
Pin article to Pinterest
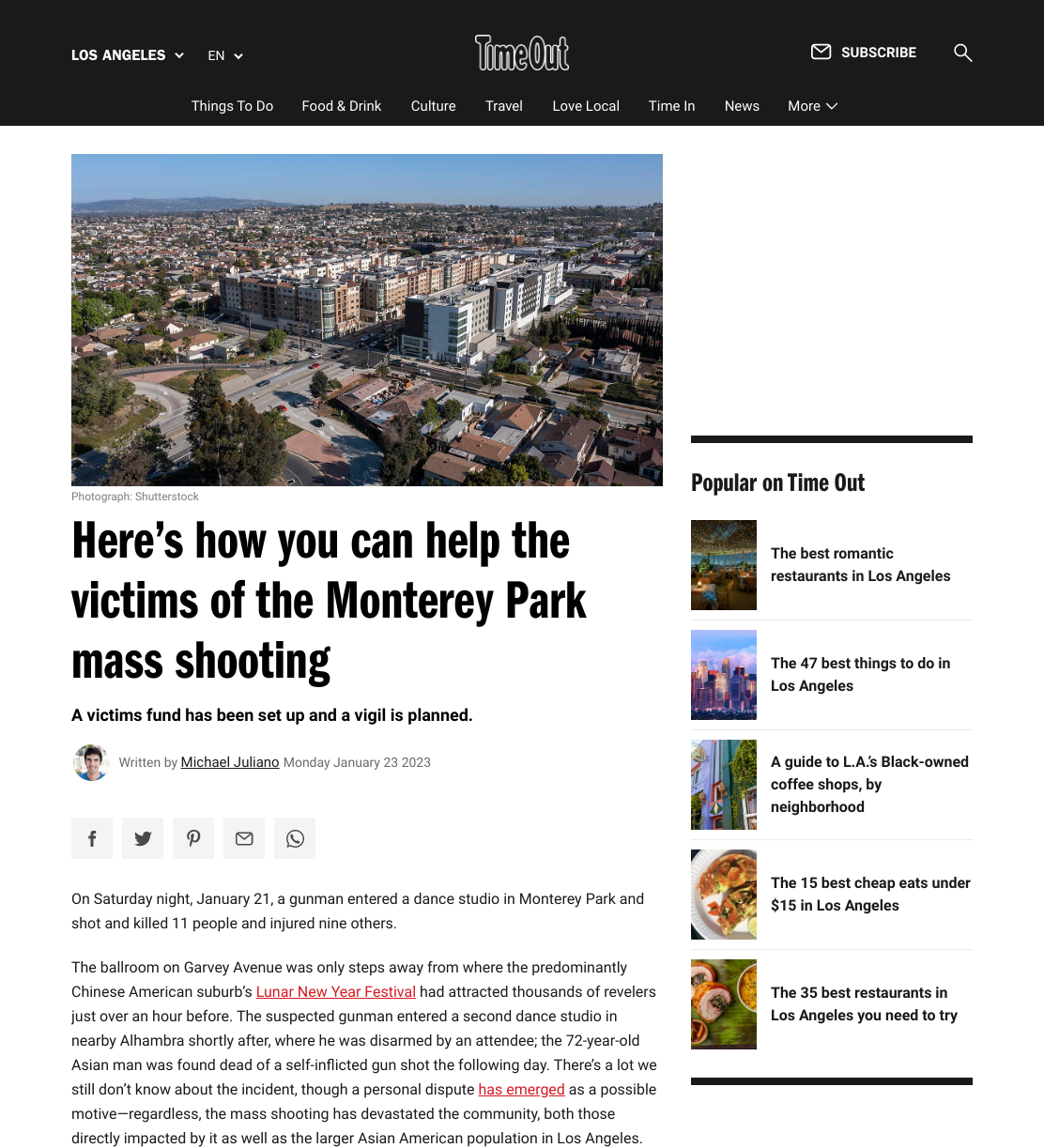(x=193, y=838)
